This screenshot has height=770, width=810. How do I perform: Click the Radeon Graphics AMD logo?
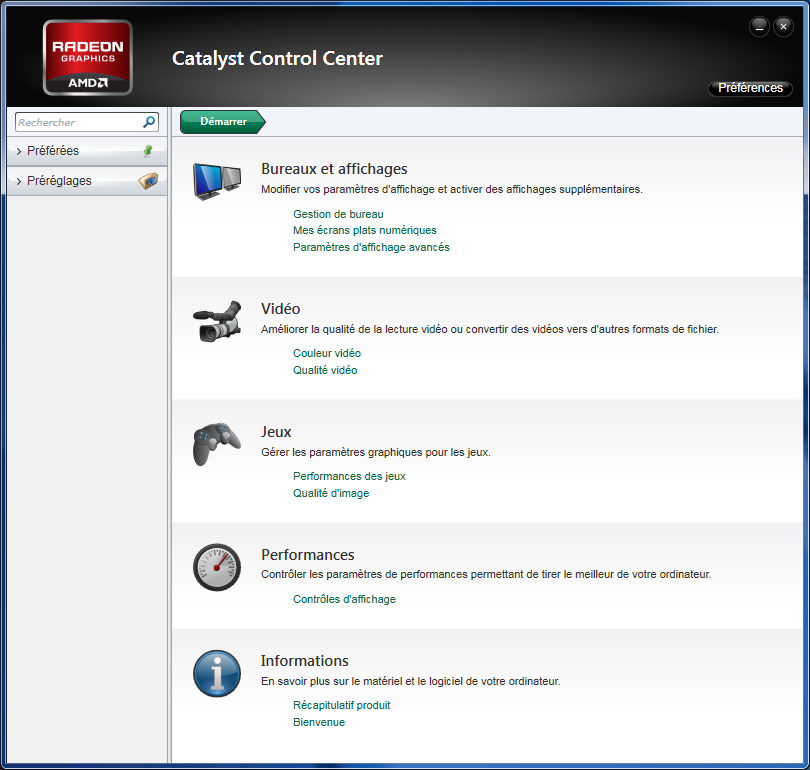(86, 58)
